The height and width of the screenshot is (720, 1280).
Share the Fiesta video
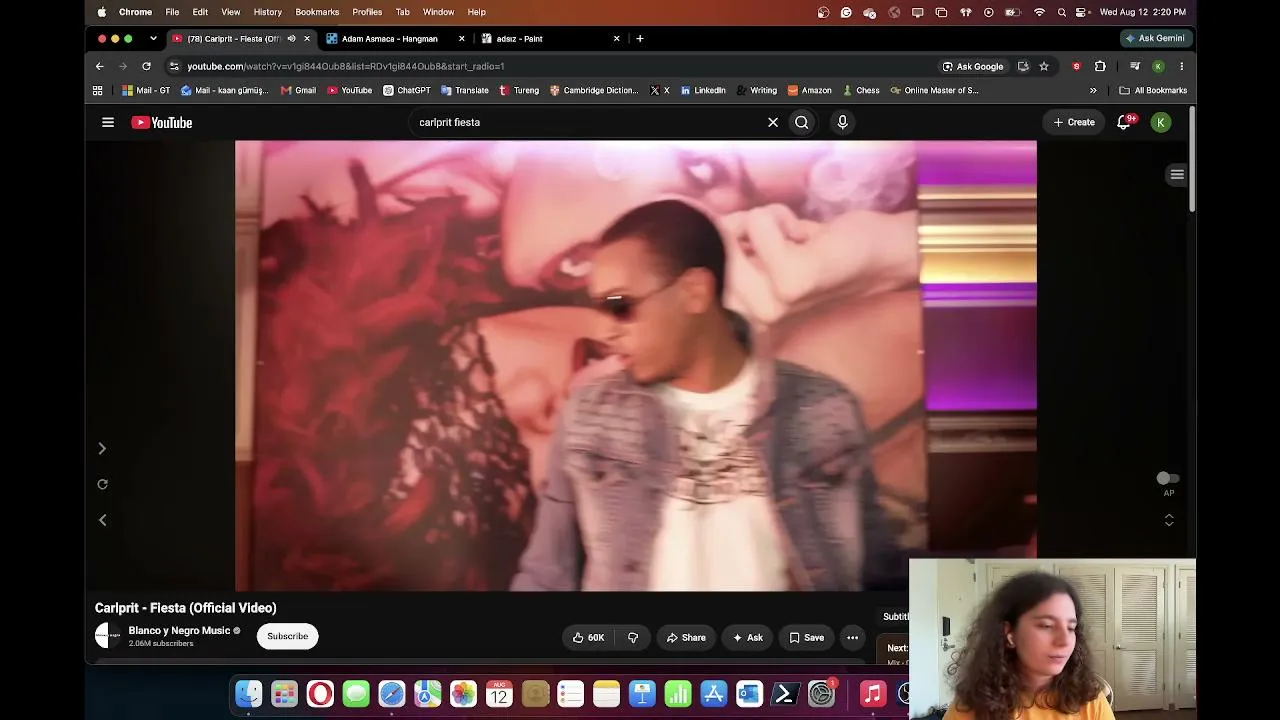click(686, 637)
